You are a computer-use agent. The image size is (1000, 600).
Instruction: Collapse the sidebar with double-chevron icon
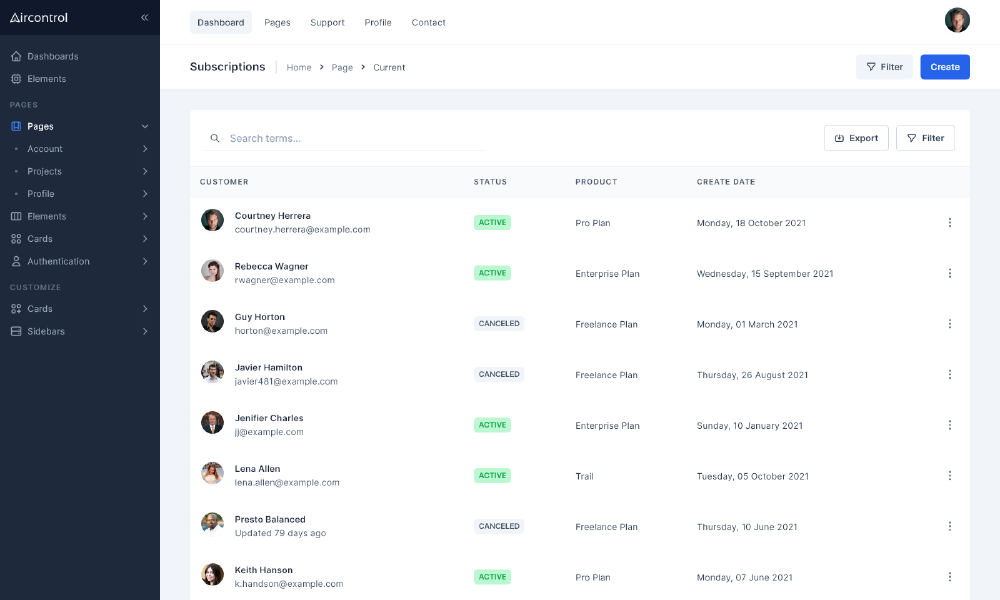(x=144, y=17)
